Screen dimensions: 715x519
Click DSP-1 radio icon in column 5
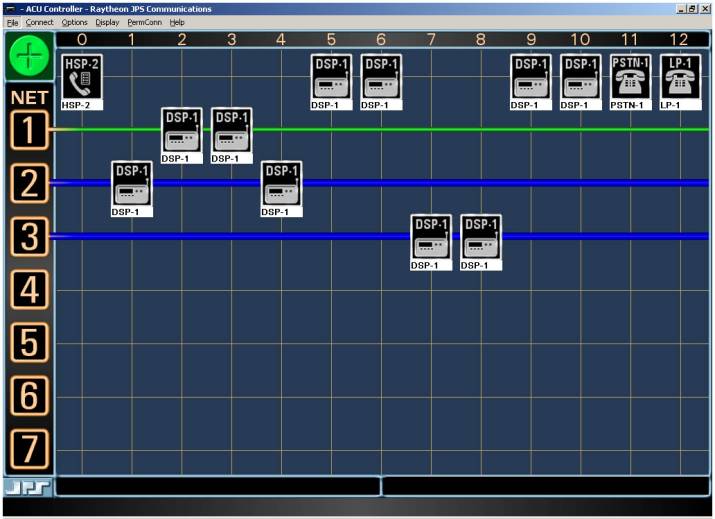(331, 77)
